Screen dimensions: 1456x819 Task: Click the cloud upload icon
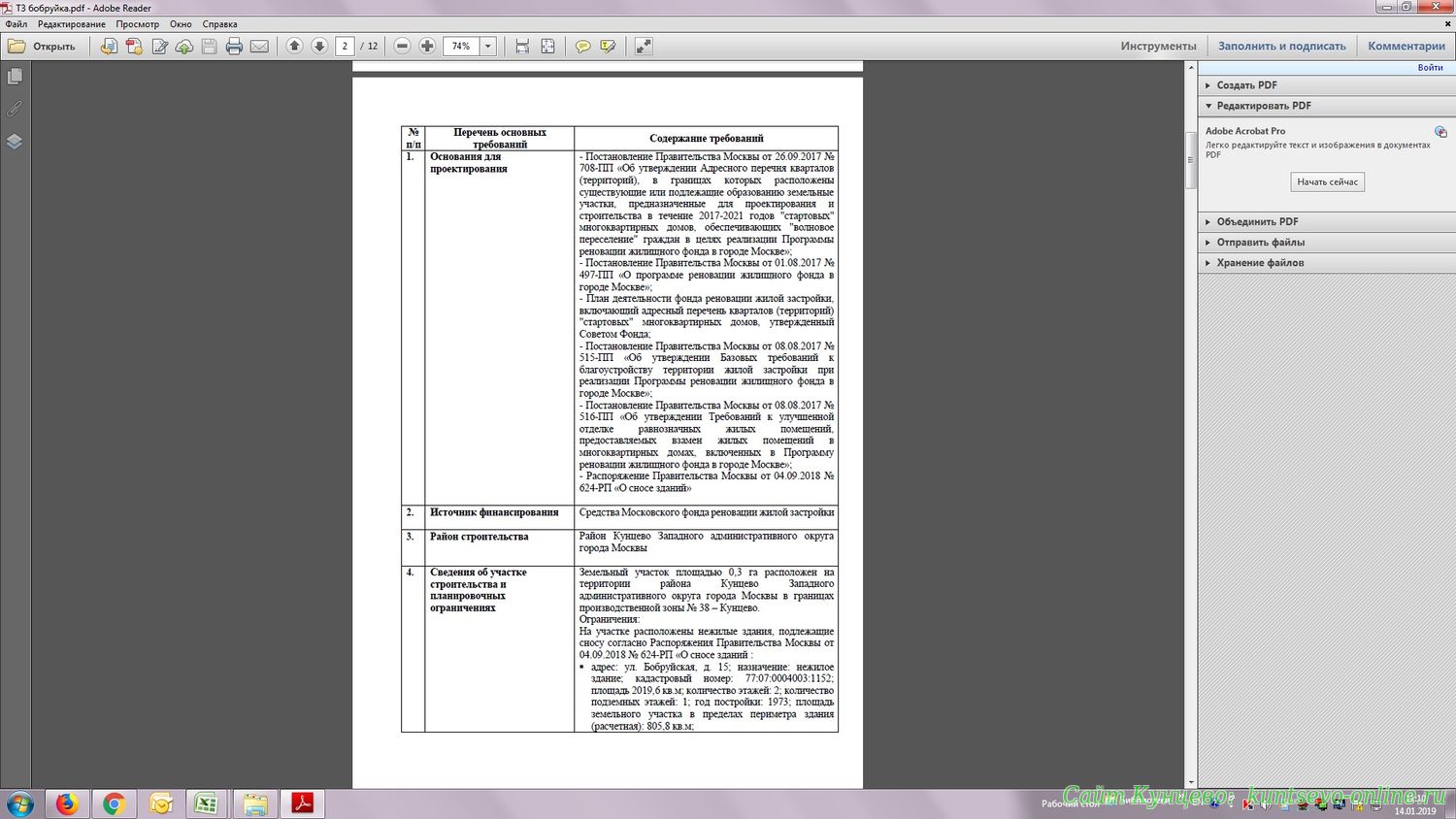pyautogui.click(x=184, y=47)
